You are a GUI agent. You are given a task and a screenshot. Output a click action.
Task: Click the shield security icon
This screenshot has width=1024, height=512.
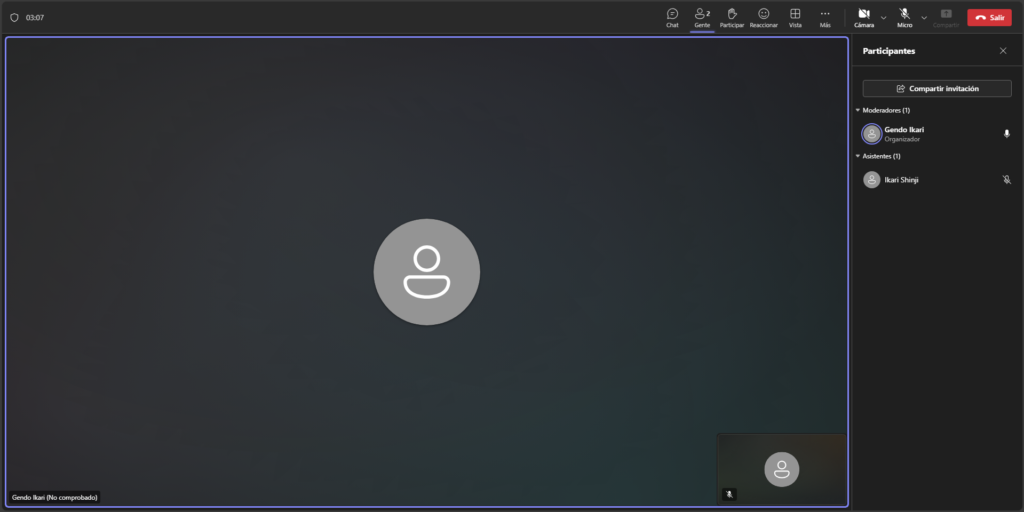pyautogui.click(x=14, y=18)
